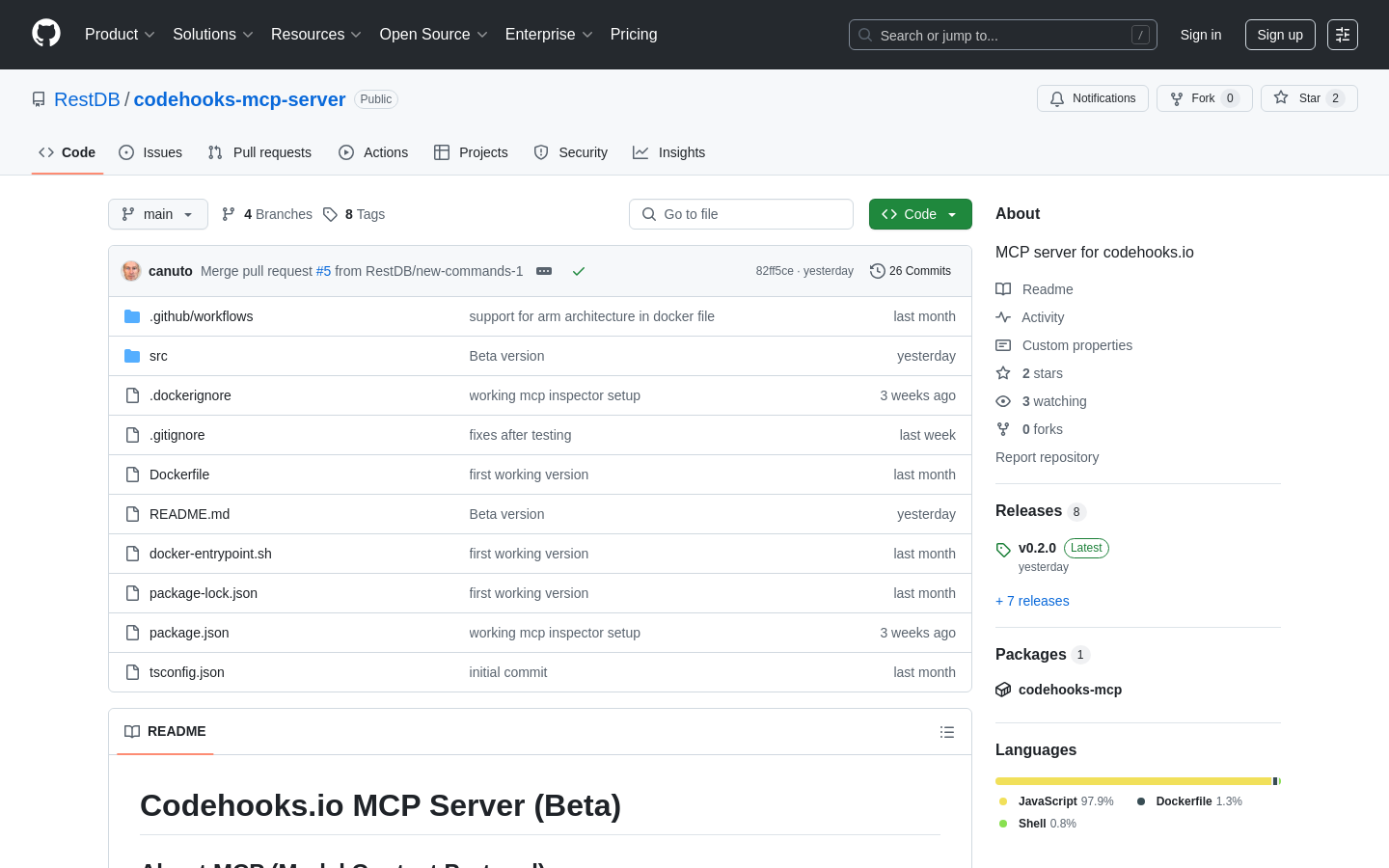Open the Pricing link
The width and height of the screenshot is (1389, 868).
634,35
